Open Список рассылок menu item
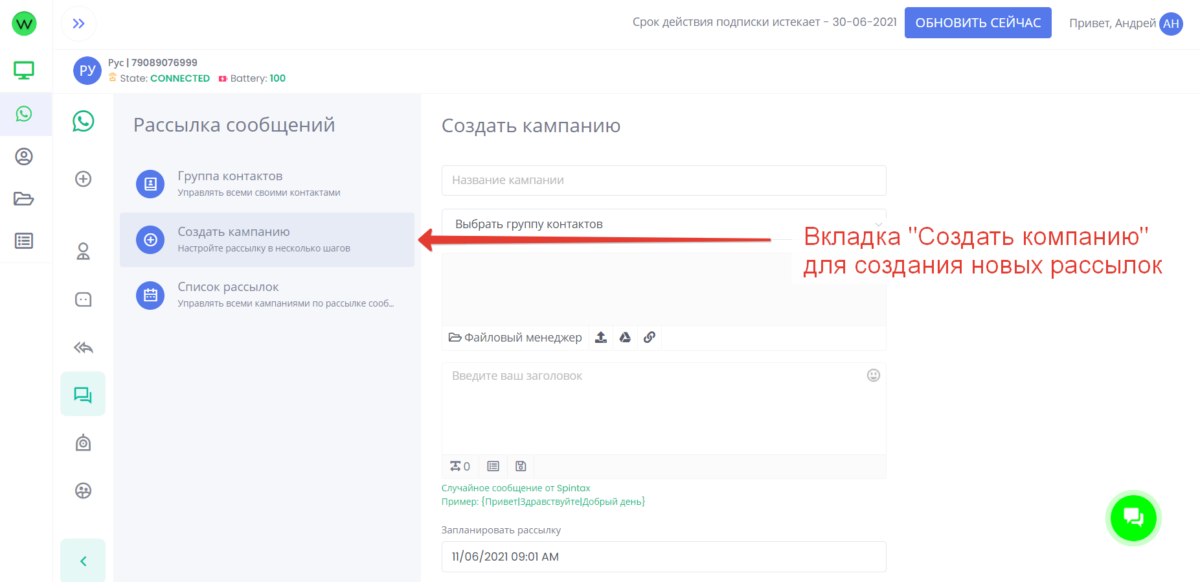The width and height of the screenshot is (1200, 582). (267, 294)
